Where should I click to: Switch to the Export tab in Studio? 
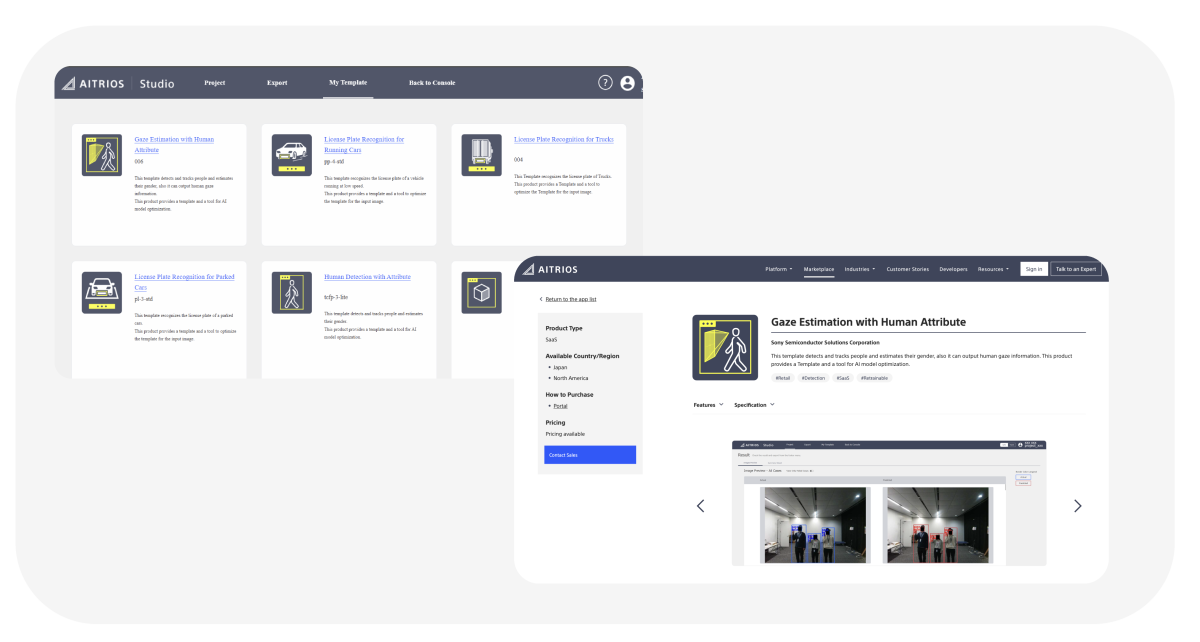tap(277, 83)
